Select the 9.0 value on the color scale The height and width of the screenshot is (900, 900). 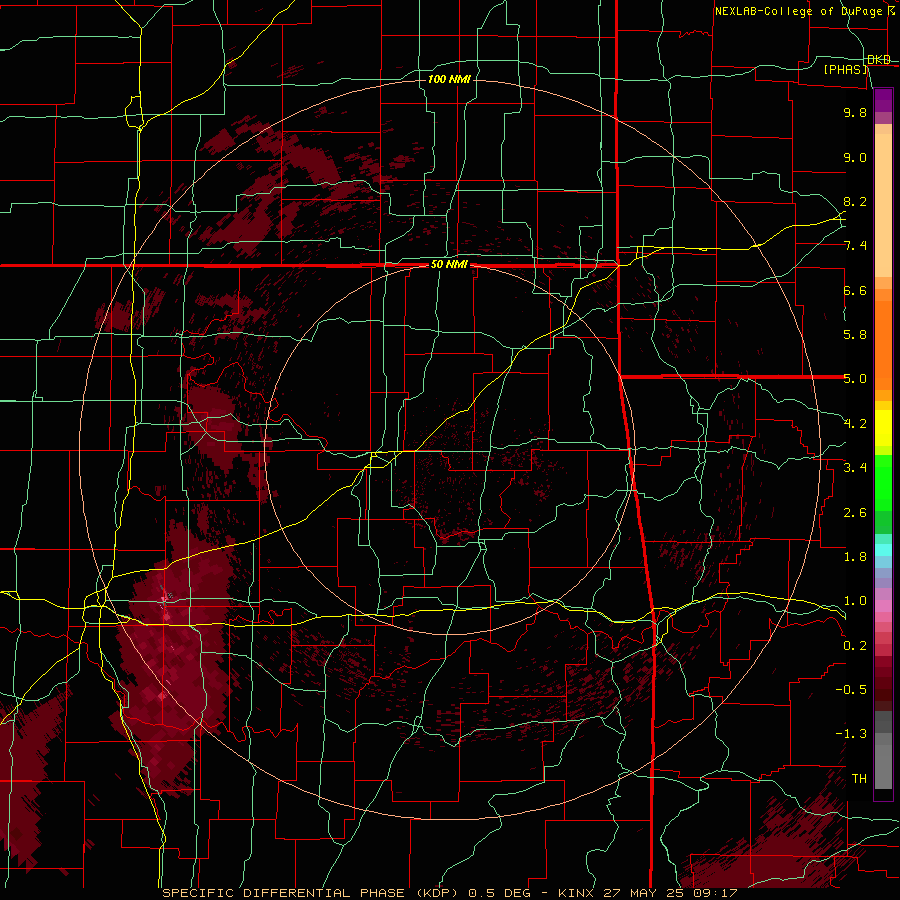tap(855, 157)
